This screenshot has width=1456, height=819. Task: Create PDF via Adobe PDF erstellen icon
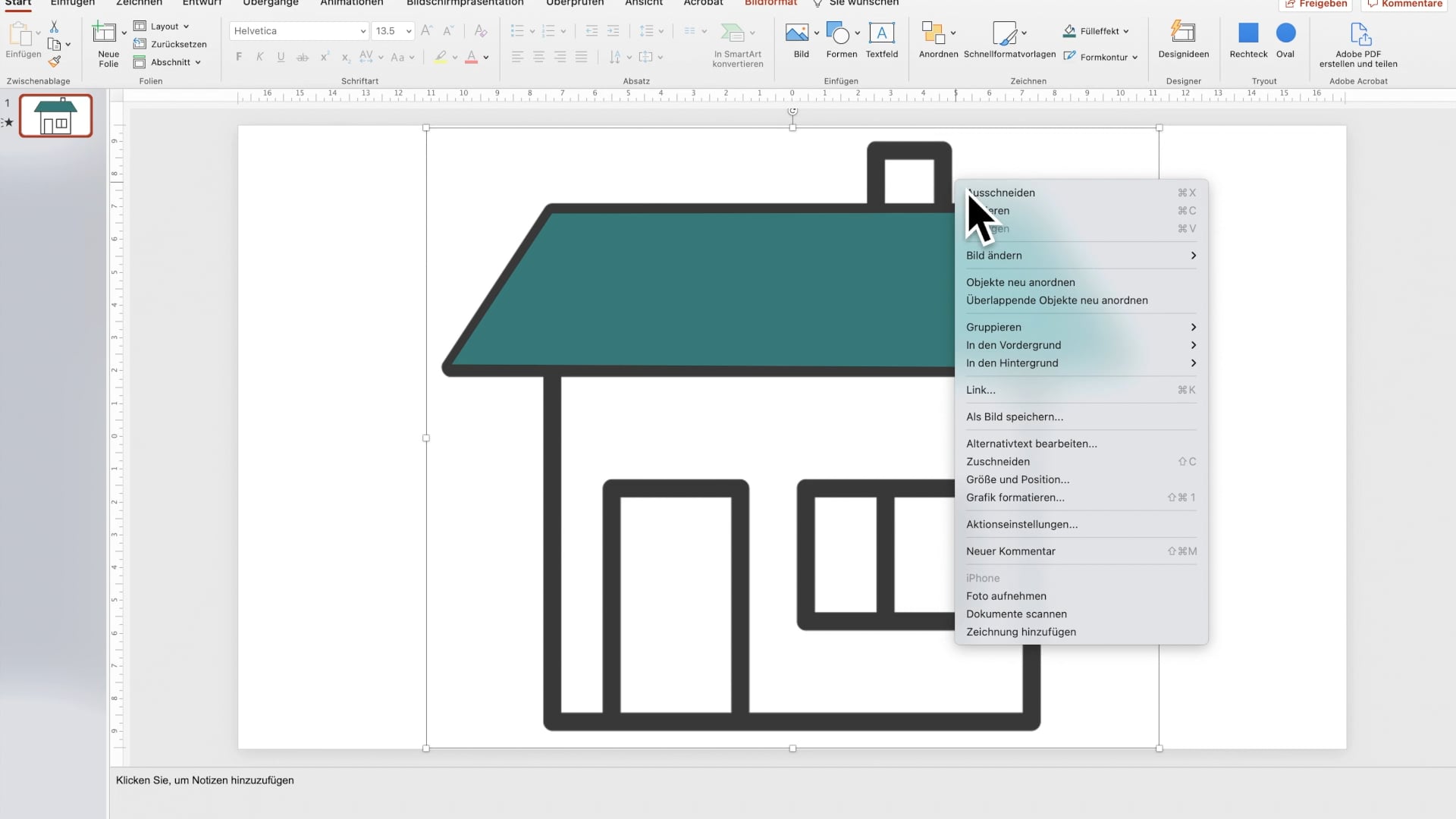tap(1360, 35)
